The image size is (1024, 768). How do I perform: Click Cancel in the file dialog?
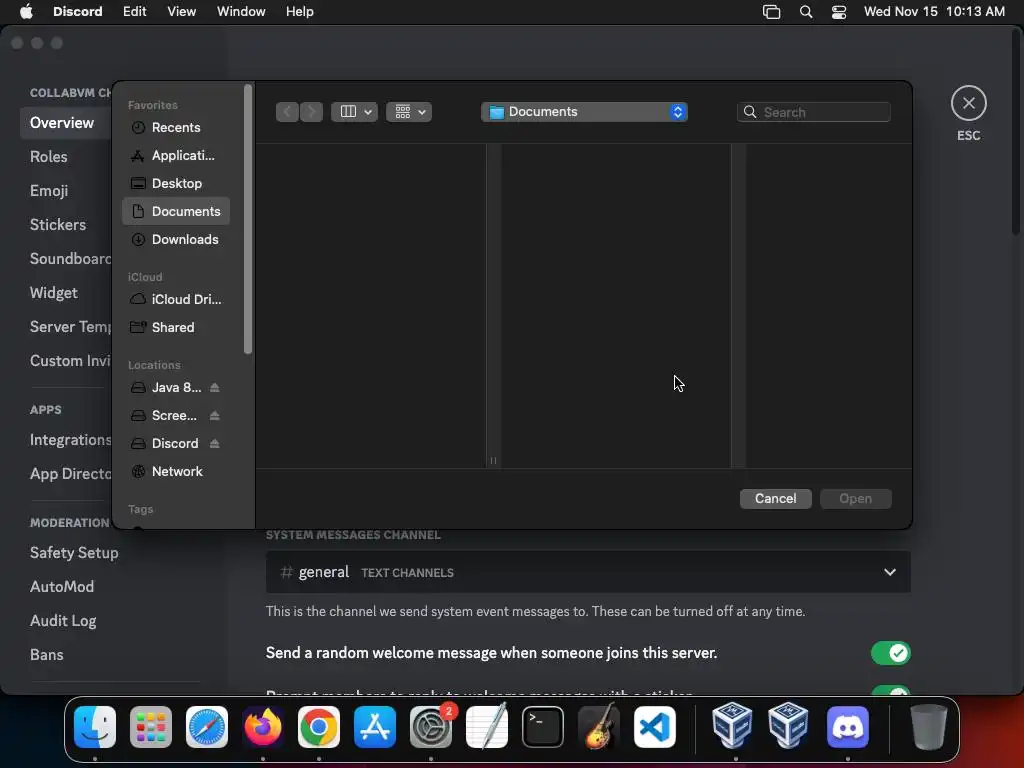click(775, 498)
